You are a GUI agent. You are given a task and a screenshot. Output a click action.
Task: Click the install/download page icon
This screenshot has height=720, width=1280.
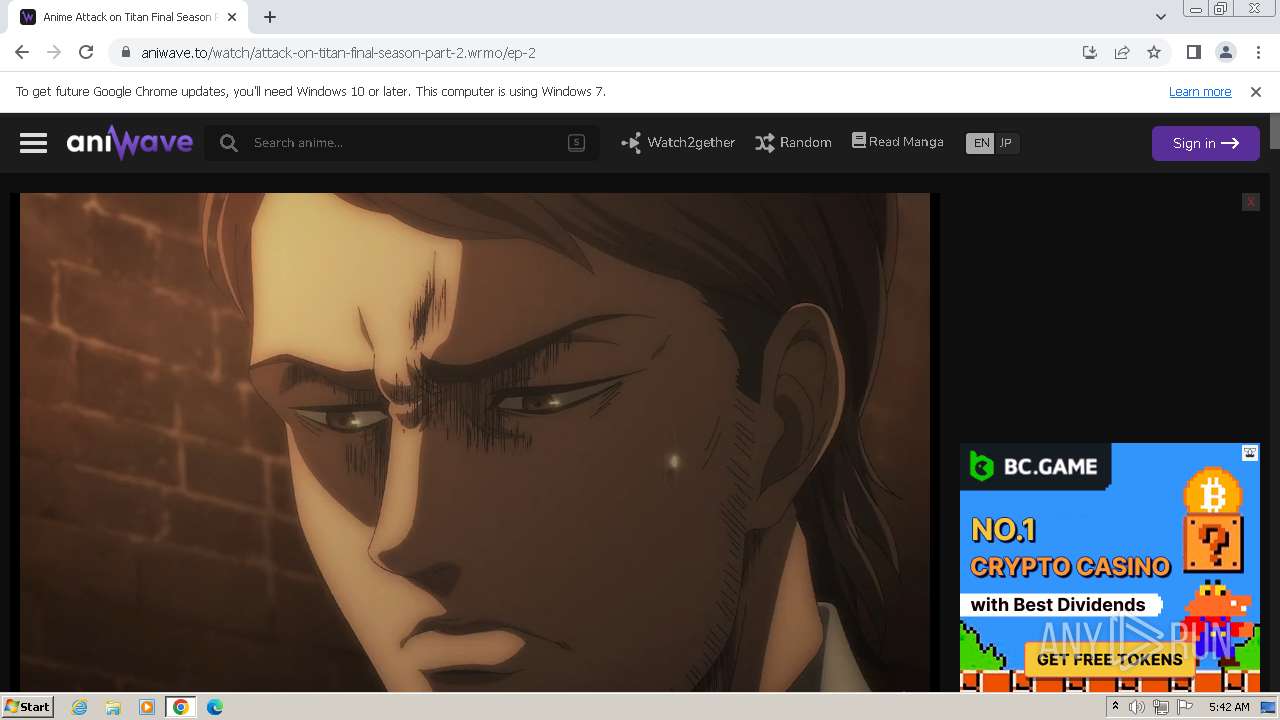1090,52
